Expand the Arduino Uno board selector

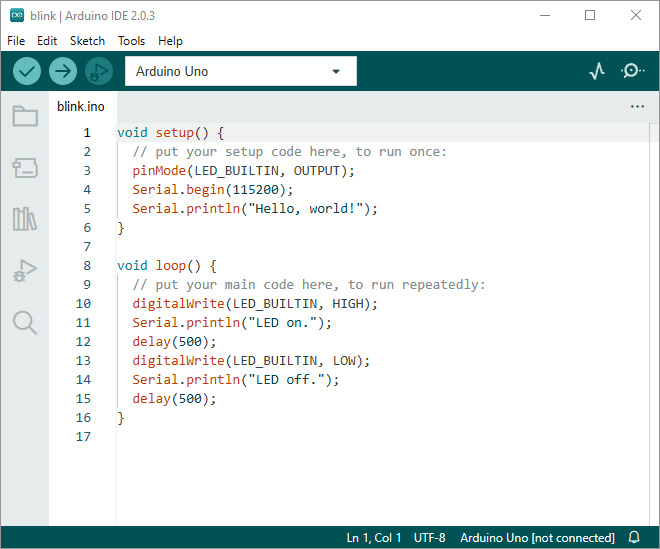coord(241,71)
